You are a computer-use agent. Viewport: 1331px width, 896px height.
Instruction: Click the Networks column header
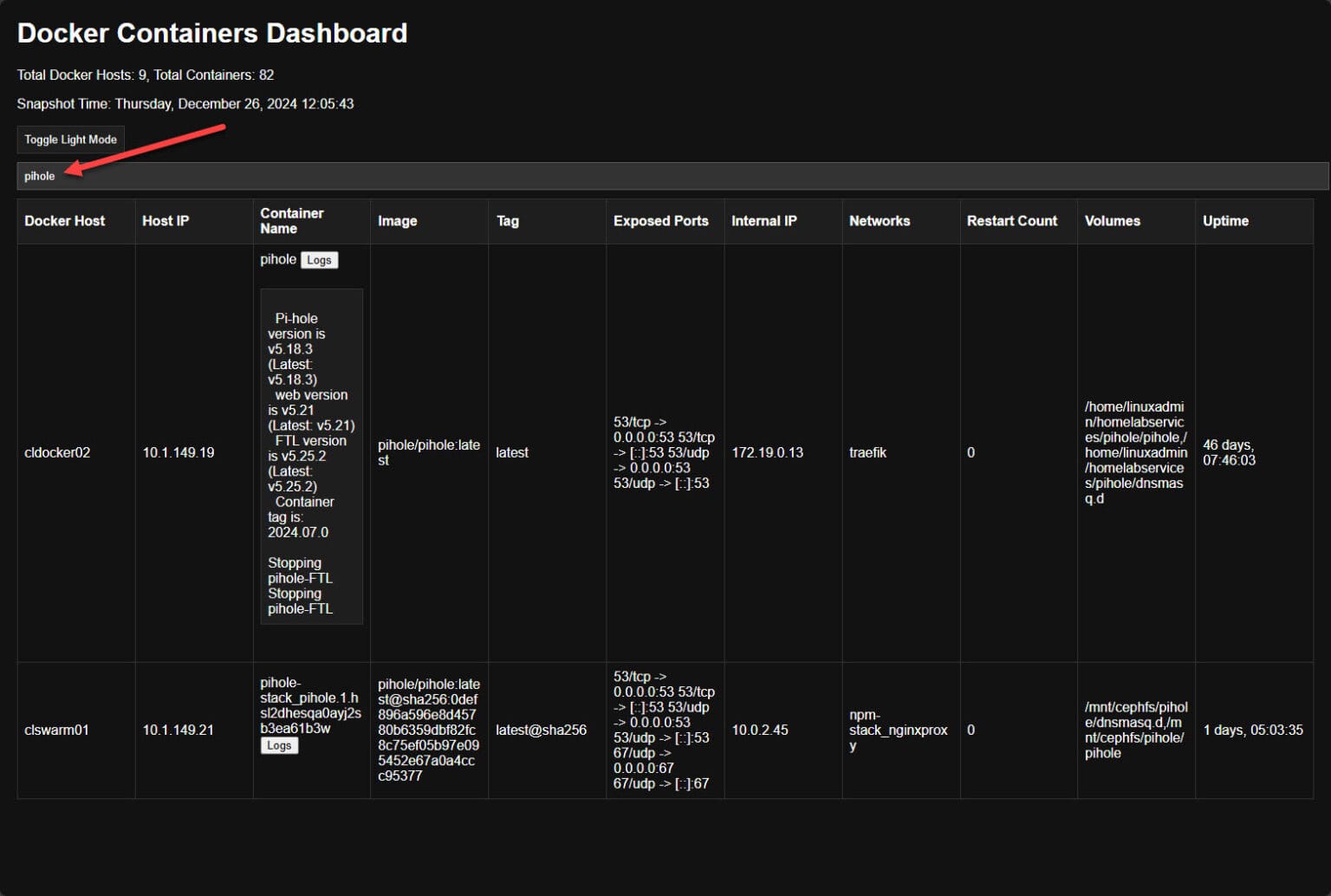point(880,221)
